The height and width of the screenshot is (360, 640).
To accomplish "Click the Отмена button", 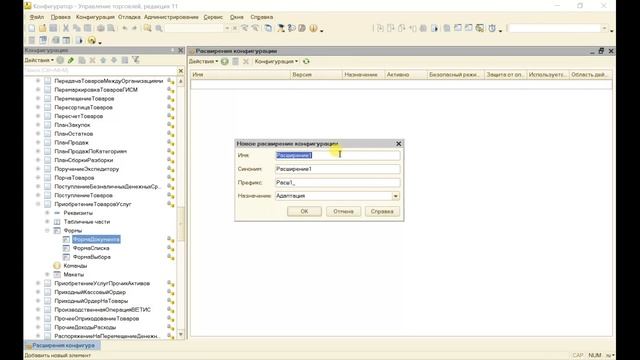I will click(343, 211).
